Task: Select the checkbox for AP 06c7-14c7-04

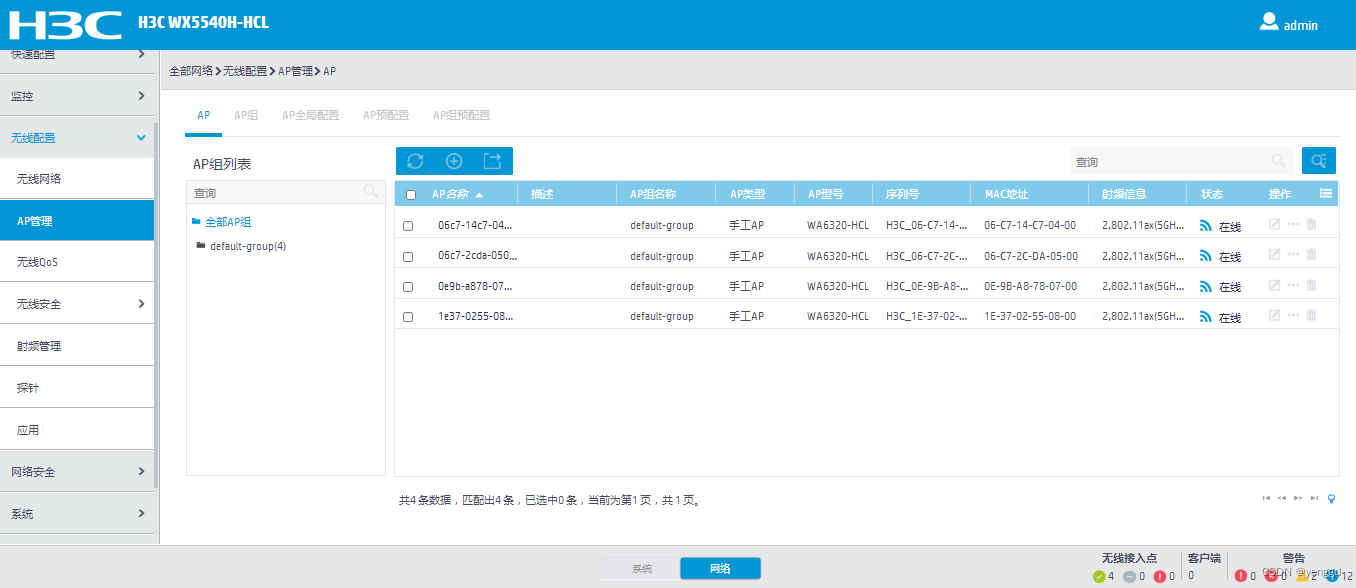Action: (x=409, y=225)
